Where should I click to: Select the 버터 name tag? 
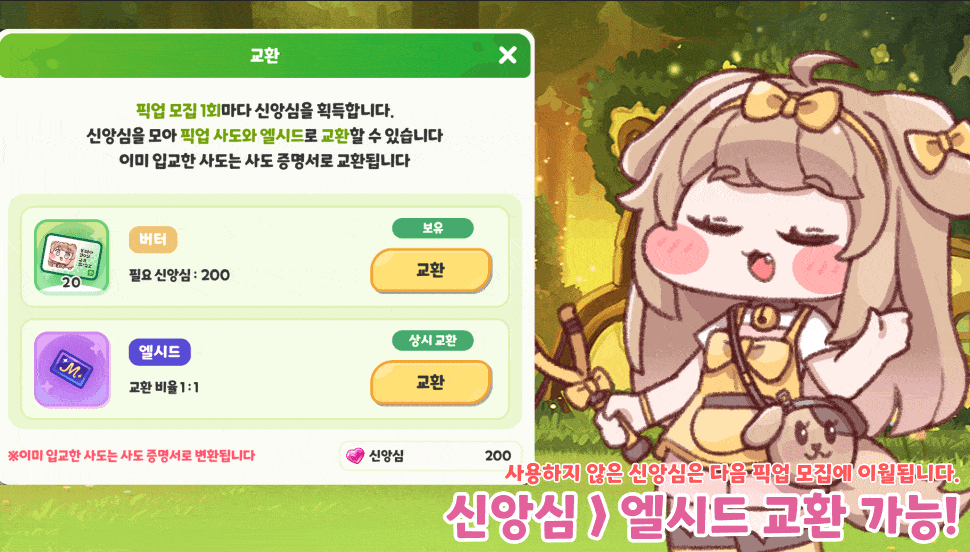coord(153,239)
